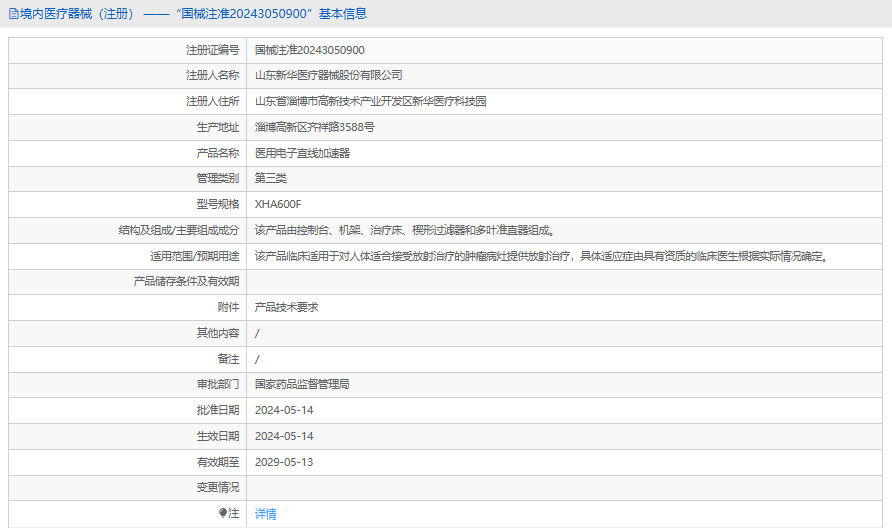Viewport: 892px width, 528px height.
Task: Select registration number 国械注准20243050900 value
Action: [309, 50]
